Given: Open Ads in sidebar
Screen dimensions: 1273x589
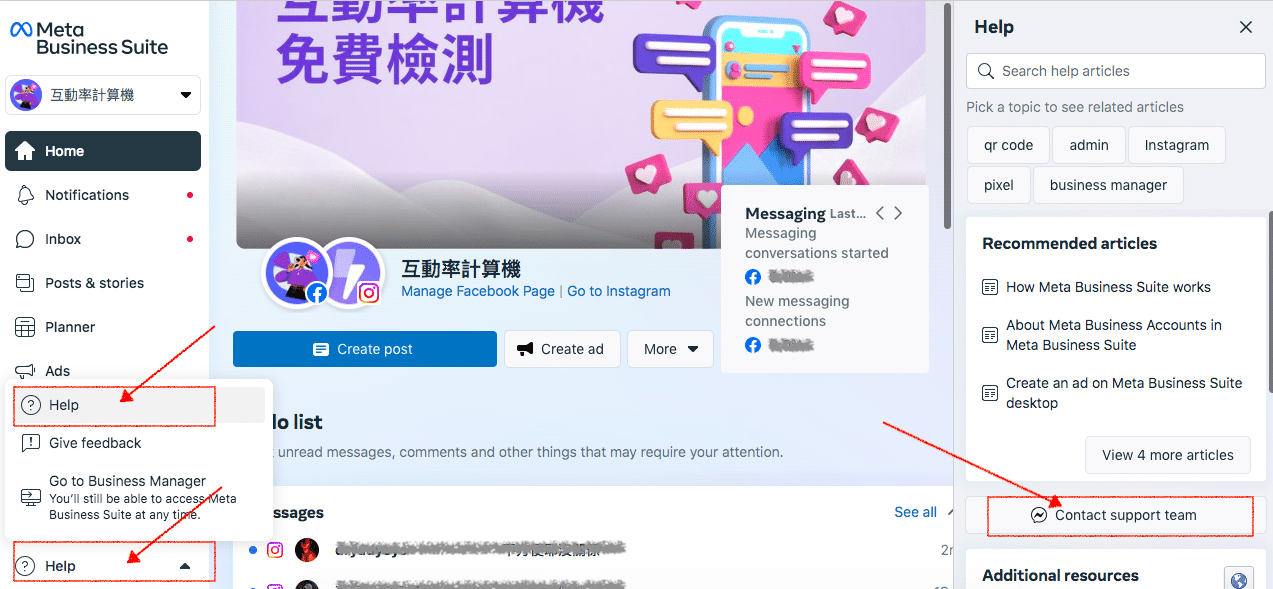Looking at the screenshot, I should coord(103,370).
